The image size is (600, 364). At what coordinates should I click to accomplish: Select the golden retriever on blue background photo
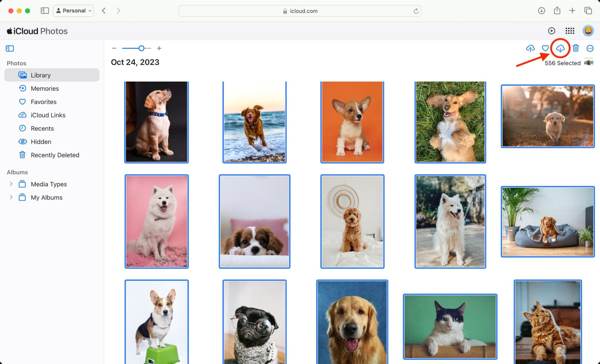pyautogui.click(x=352, y=322)
